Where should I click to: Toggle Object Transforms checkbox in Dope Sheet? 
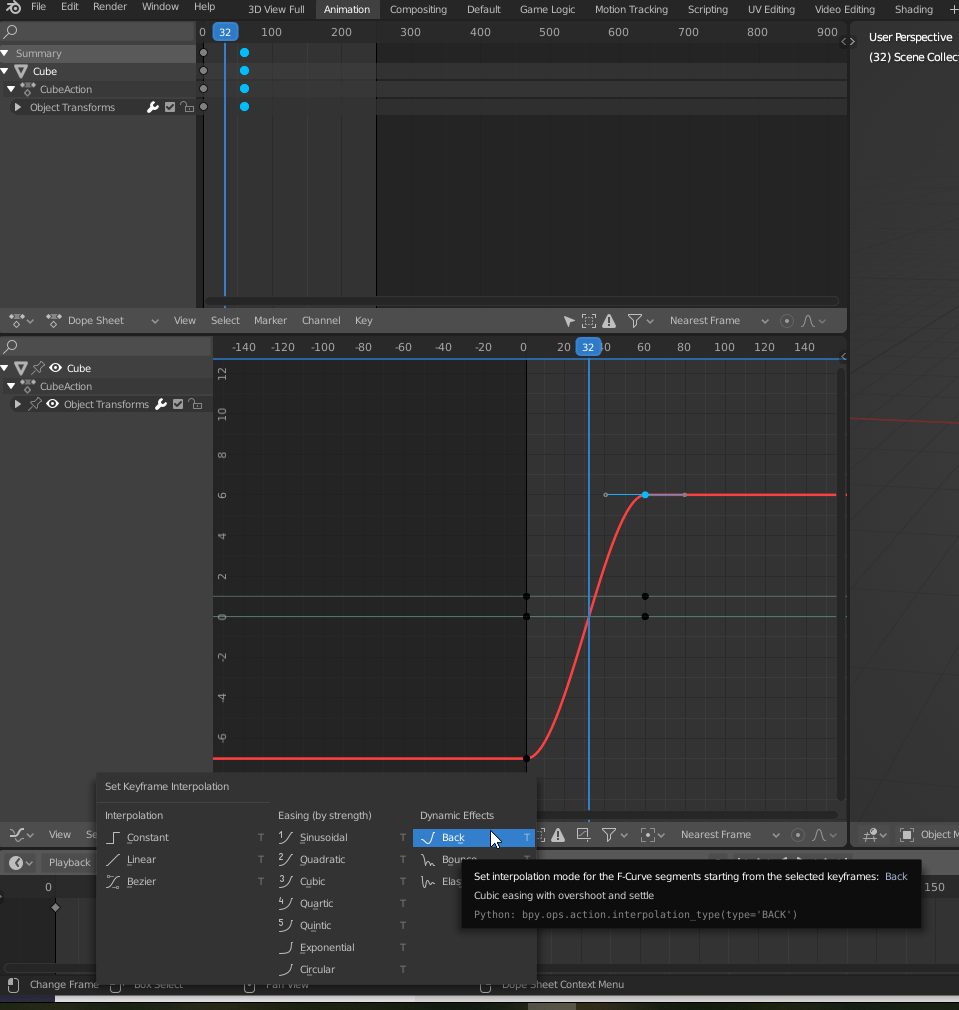pos(170,107)
